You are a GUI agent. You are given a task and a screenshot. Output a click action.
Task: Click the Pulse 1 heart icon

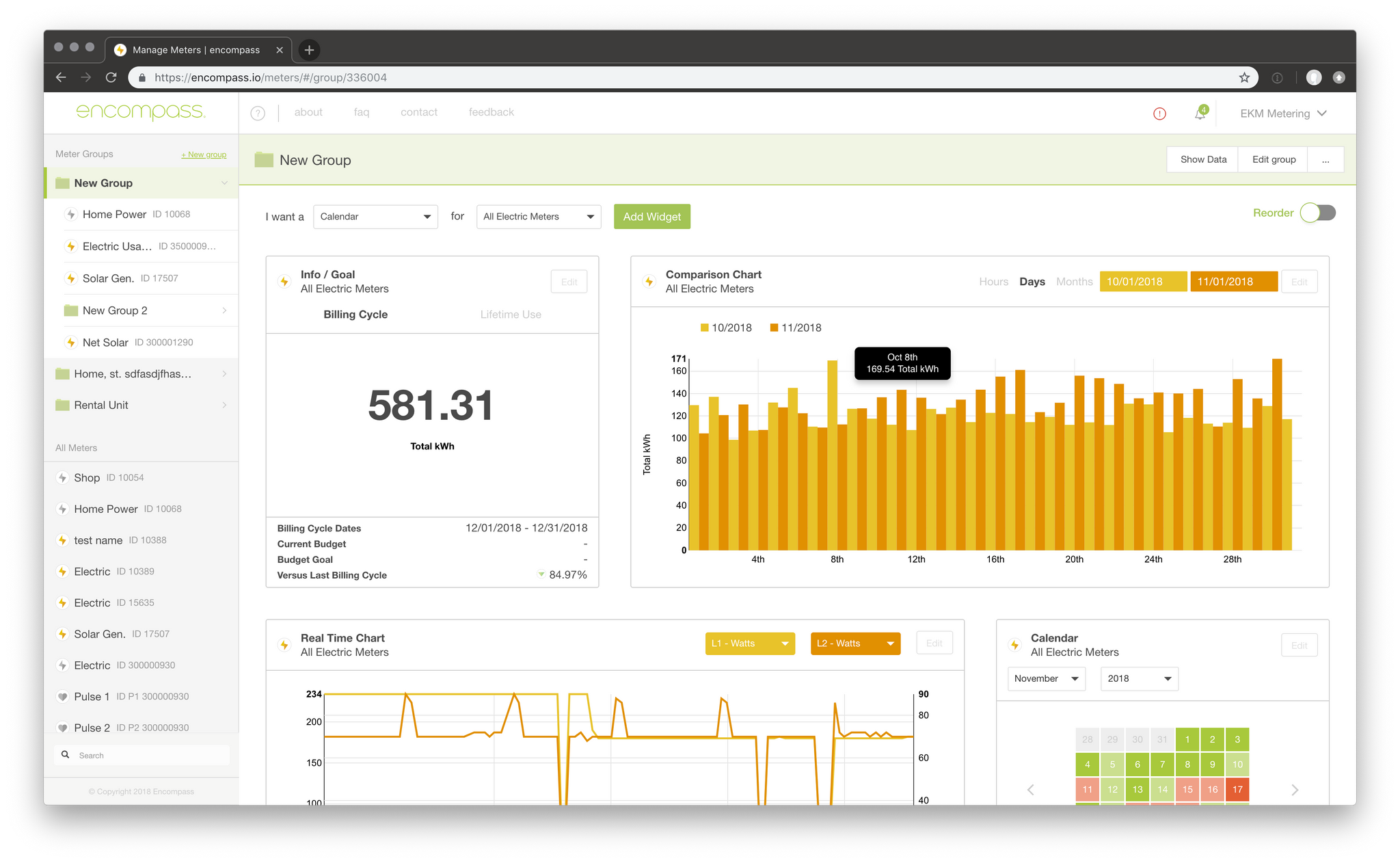[62, 697]
